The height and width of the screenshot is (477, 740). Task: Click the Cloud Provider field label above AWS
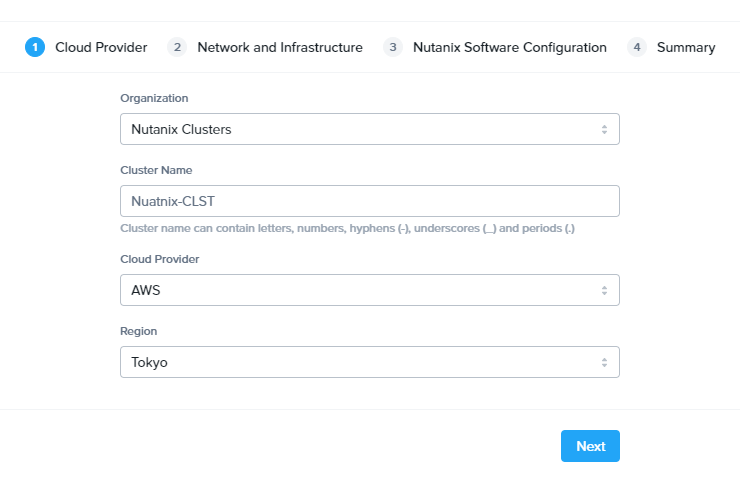coord(160,259)
